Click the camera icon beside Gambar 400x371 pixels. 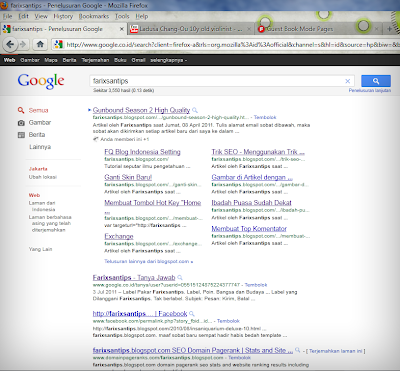[x=21, y=123]
